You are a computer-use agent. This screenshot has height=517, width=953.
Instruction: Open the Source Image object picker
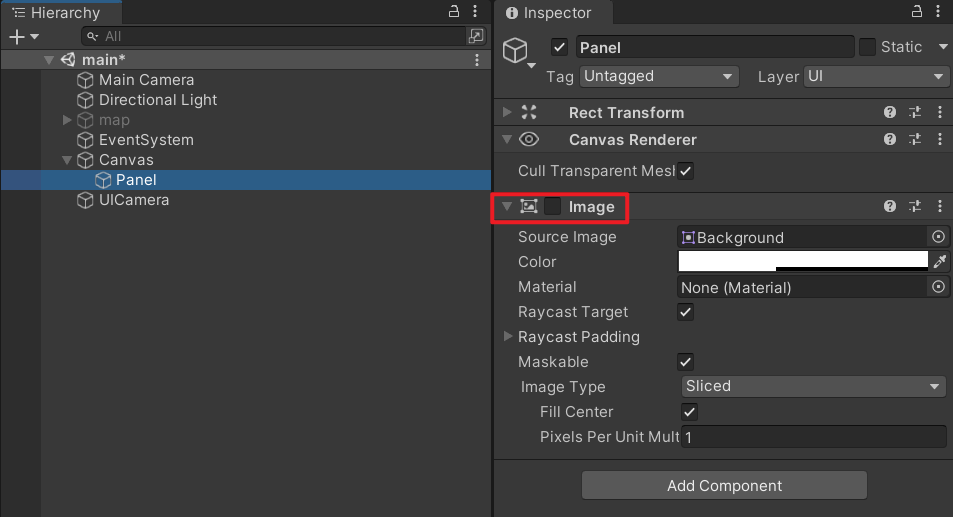pyautogui.click(x=938, y=237)
